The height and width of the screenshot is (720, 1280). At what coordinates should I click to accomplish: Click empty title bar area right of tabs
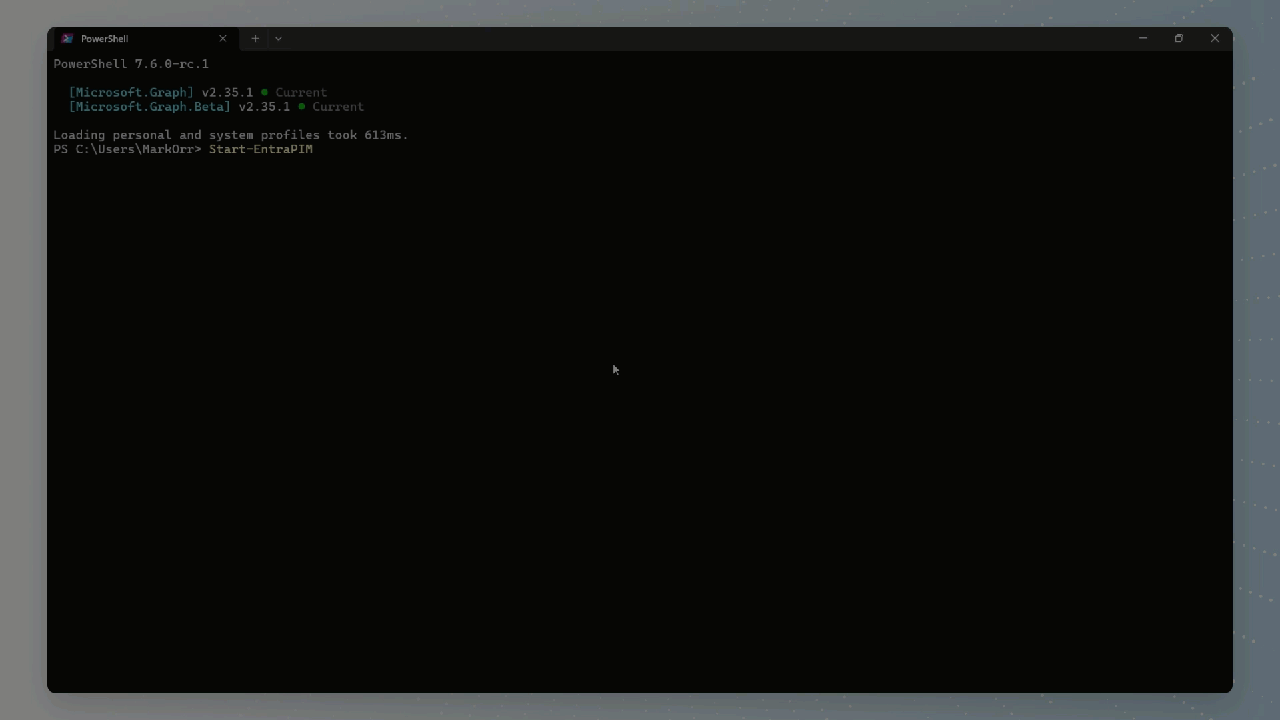700,38
